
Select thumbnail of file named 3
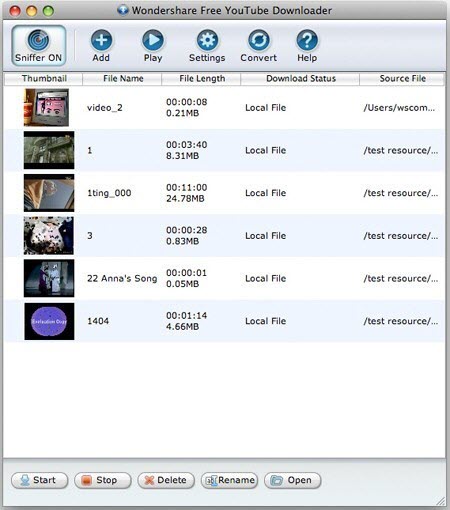tap(49, 235)
